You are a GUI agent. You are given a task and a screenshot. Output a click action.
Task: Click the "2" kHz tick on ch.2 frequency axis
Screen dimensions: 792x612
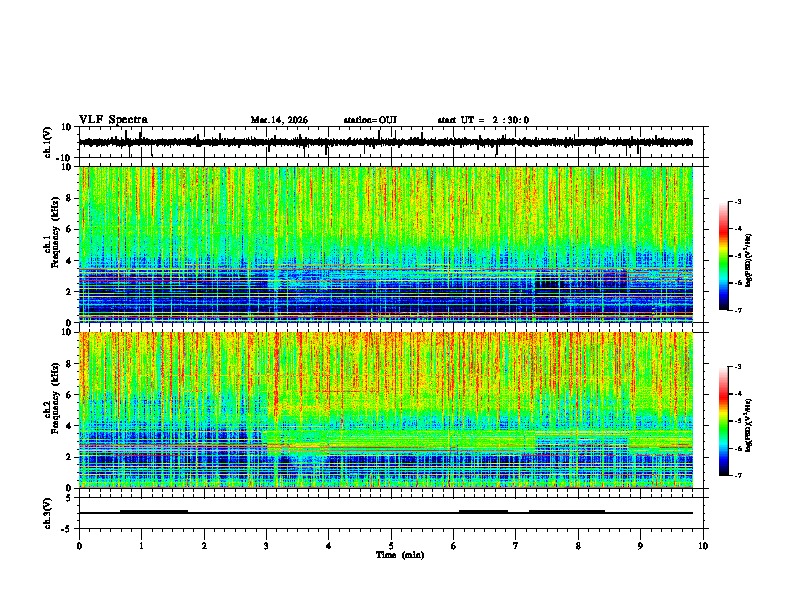pyautogui.click(x=70, y=457)
